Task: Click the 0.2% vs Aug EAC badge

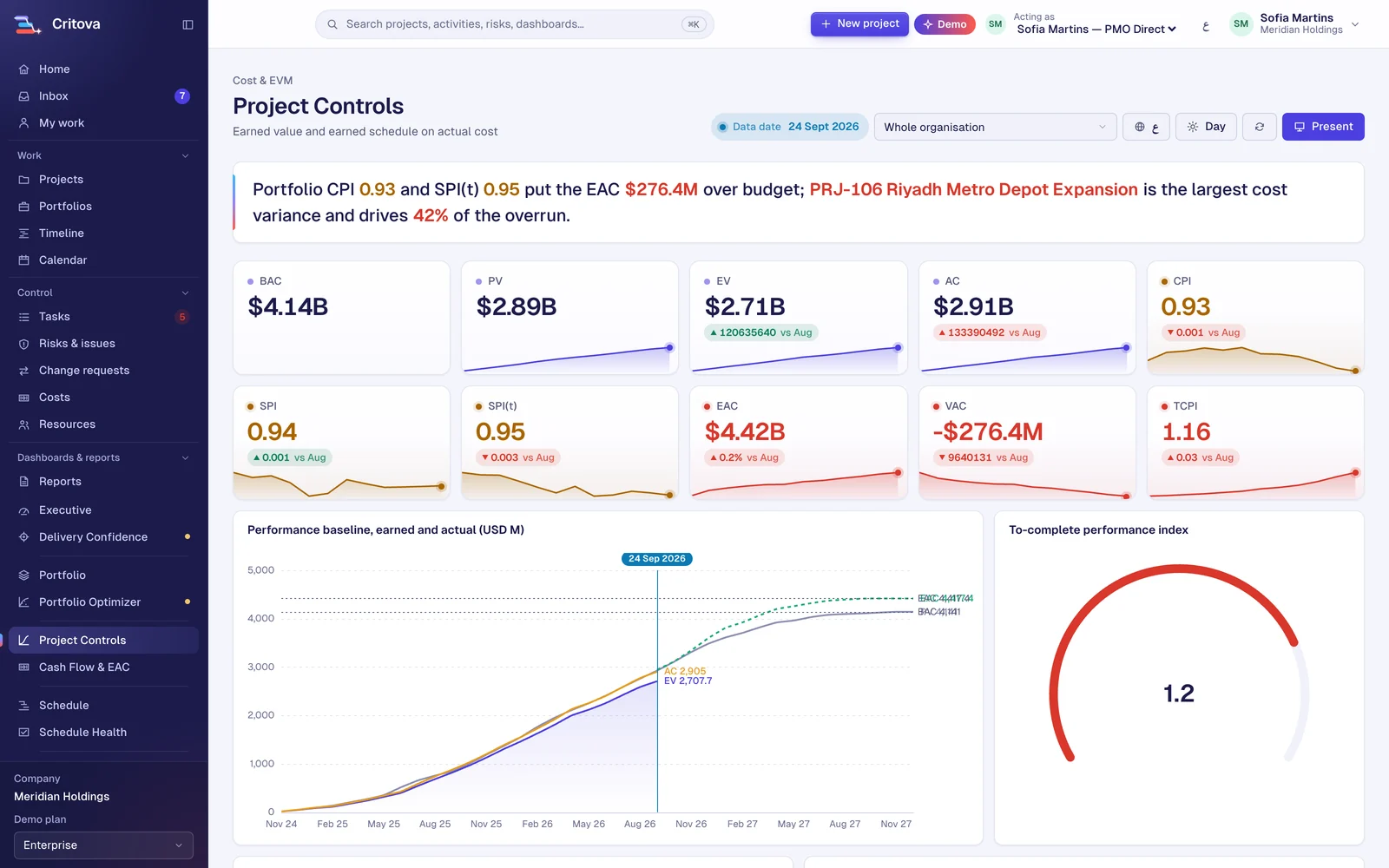Action: tap(744, 457)
